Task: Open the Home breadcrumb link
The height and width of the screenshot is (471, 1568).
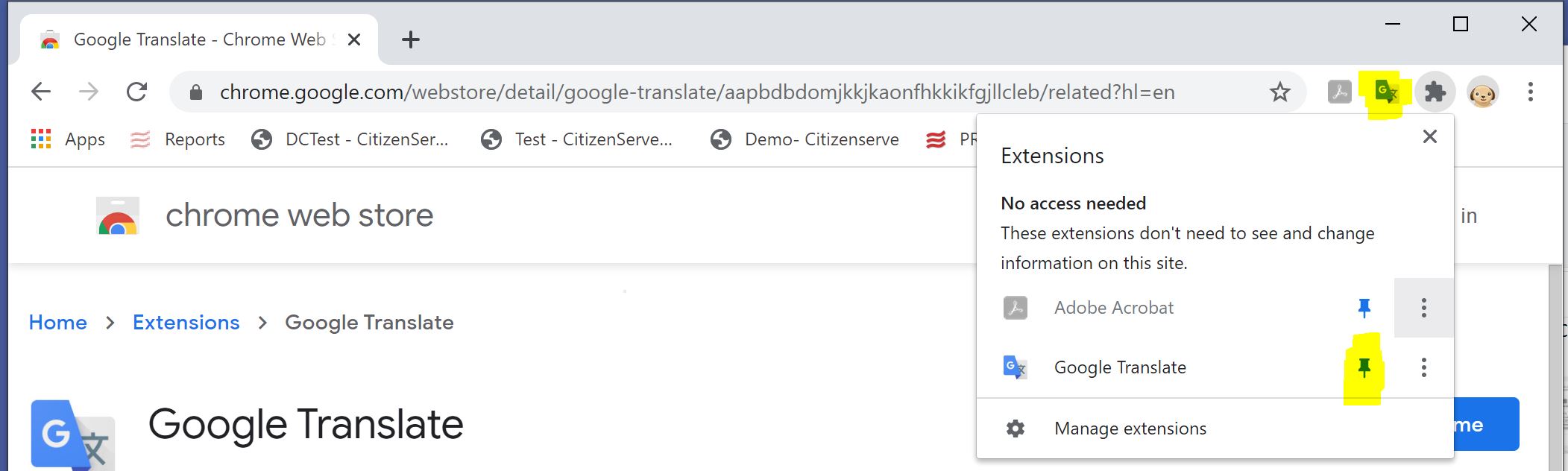Action: (57, 323)
